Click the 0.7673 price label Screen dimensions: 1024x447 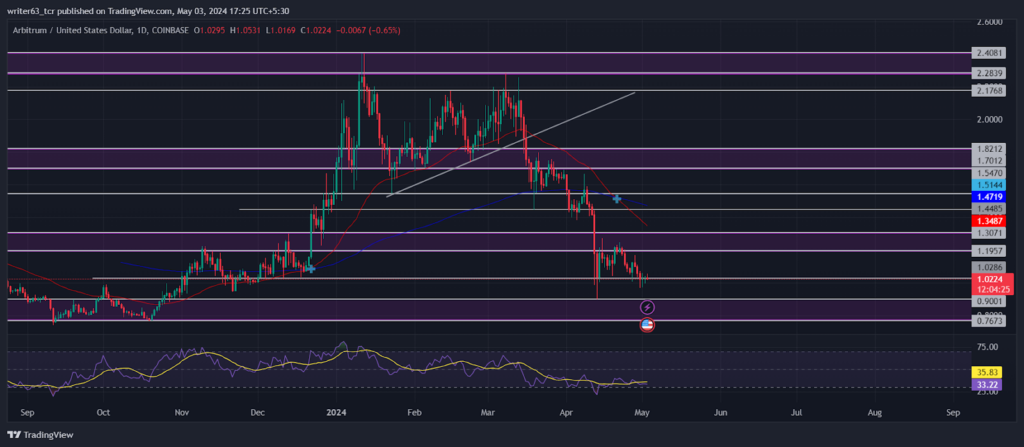click(x=987, y=322)
